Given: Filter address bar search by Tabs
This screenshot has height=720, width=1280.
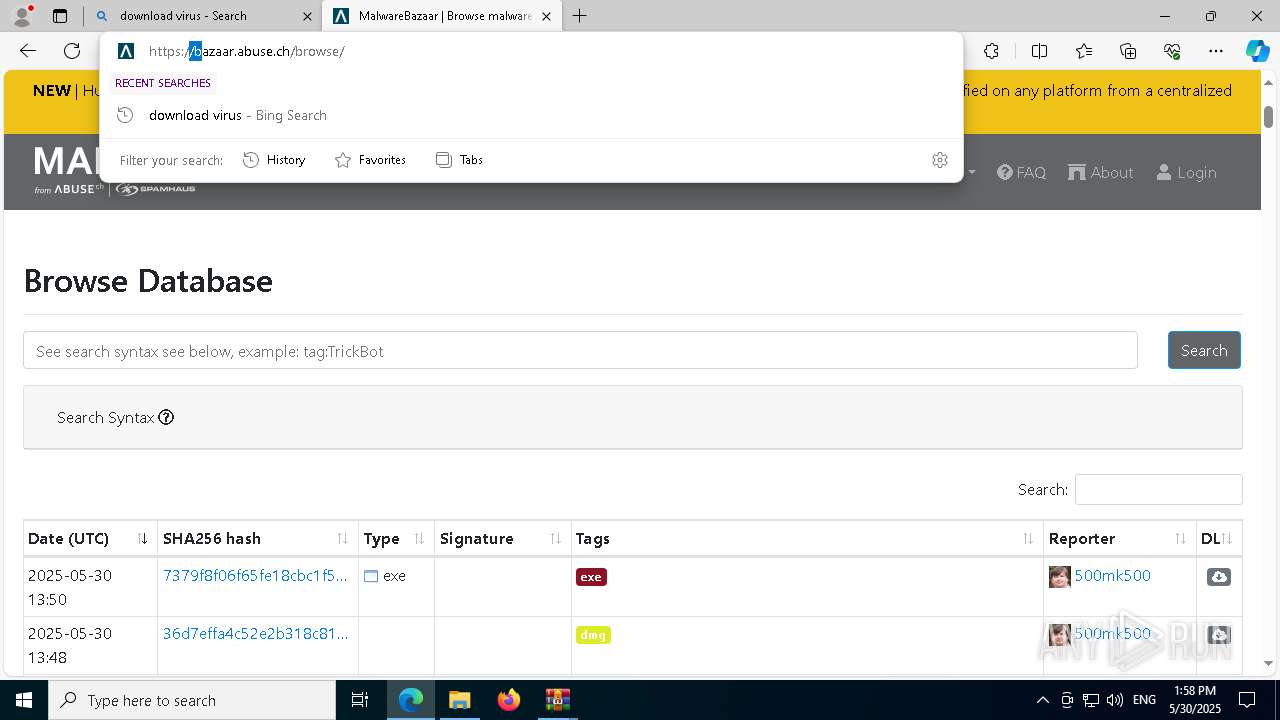Looking at the screenshot, I should pos(460,160).
